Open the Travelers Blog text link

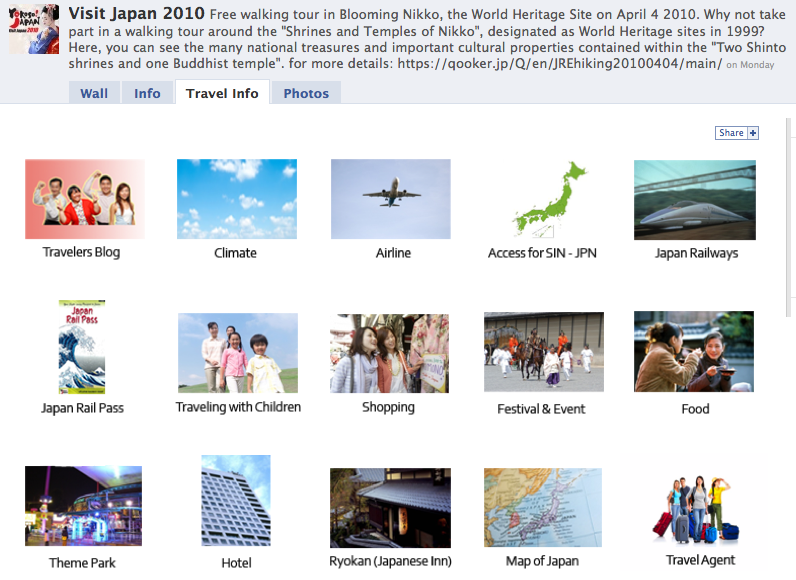point(81,252)
